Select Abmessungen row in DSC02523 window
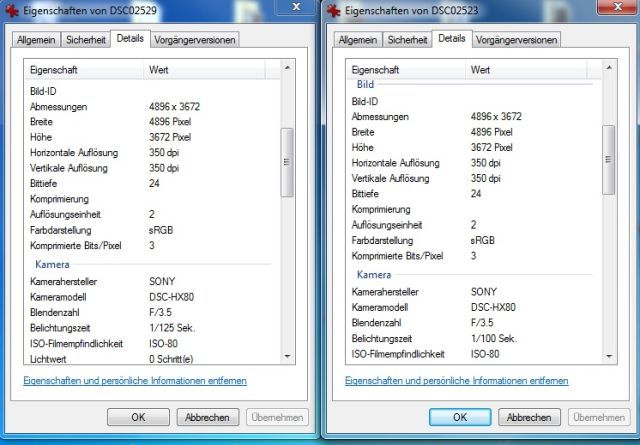This screenshot has width=640, height=445. point(474,117)
